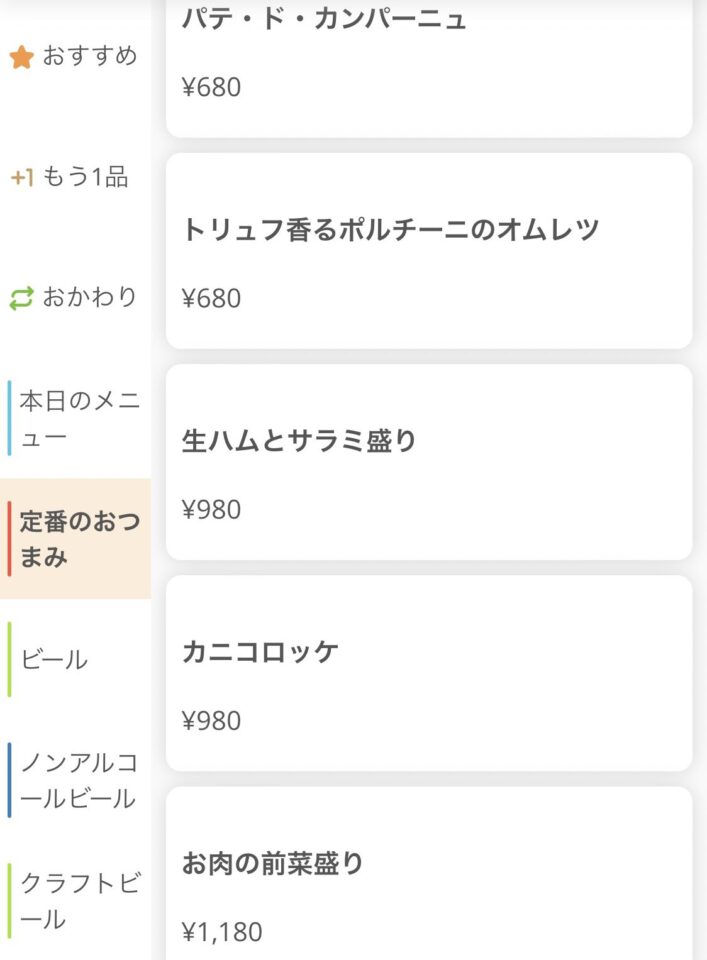This screenshot has width=707, height=960.
Task: Tap the ¥980 price under カニコロッケ
Action: [x=211, y=721]
